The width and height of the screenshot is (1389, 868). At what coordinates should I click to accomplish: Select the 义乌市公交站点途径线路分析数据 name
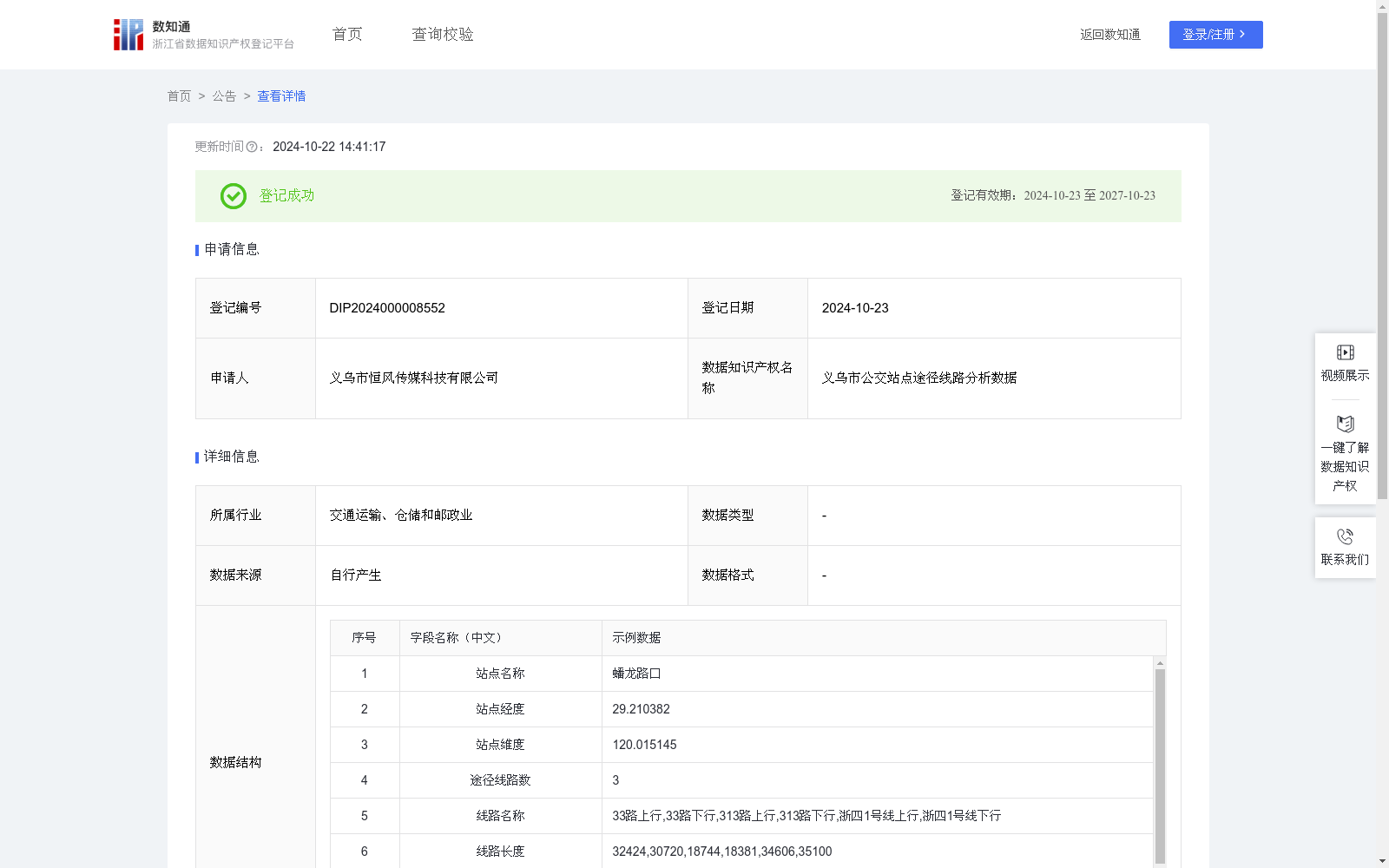(919, 378)
